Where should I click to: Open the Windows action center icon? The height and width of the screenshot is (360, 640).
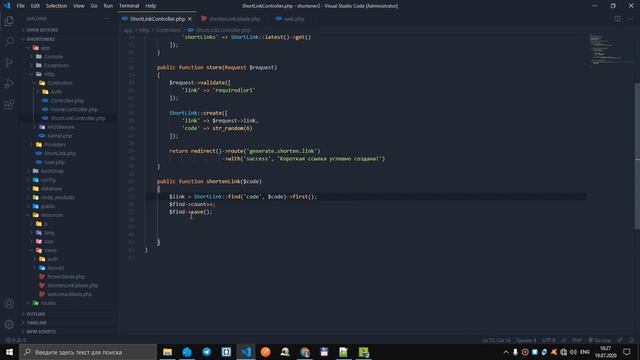(x=627, y=352)
